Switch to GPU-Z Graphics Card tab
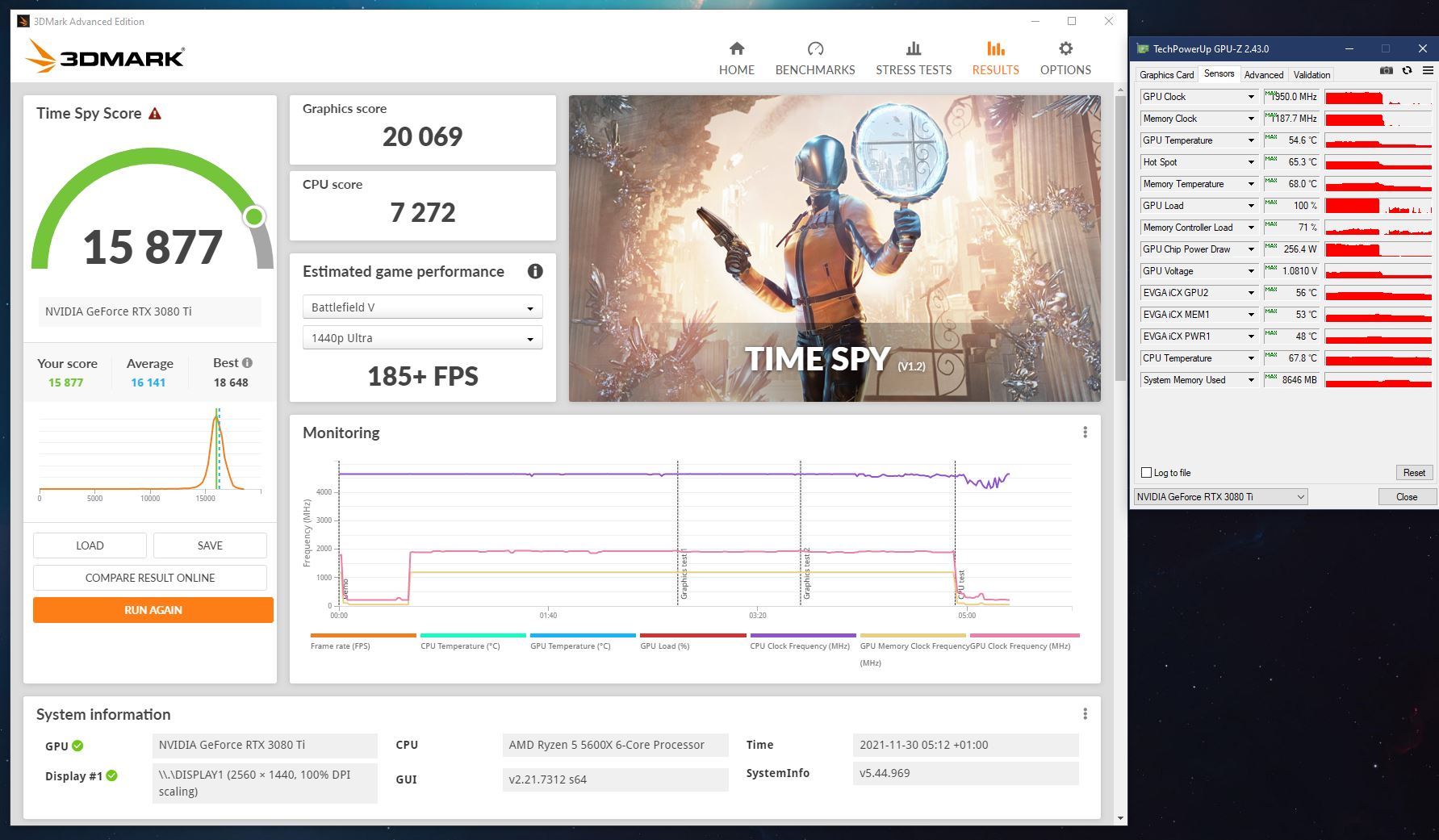Screen dimensions: 1439x840 1166,75
